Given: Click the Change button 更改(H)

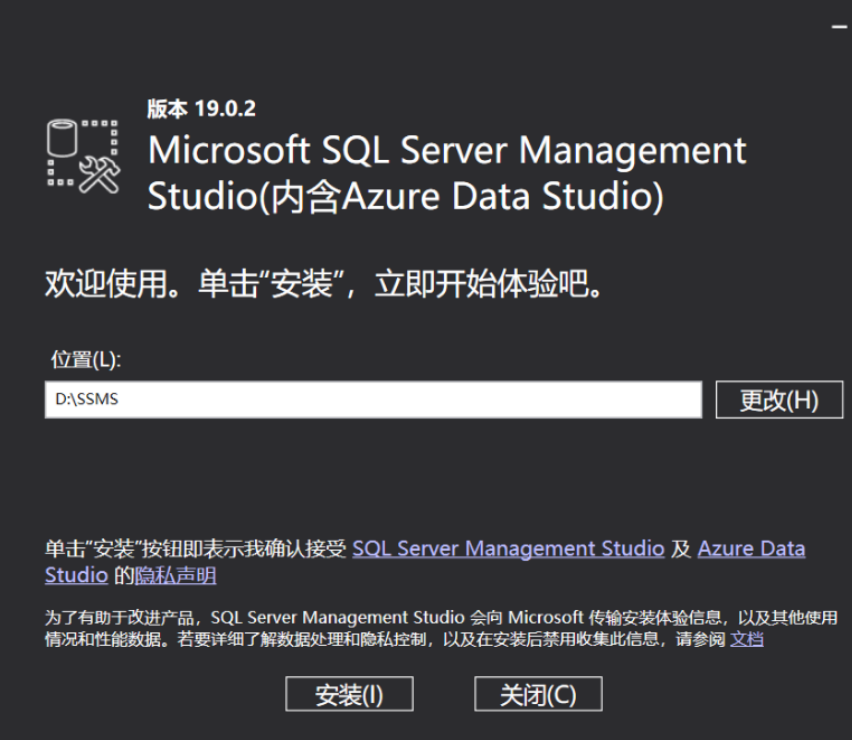Looking at the screenshot, I should (779, 400).
